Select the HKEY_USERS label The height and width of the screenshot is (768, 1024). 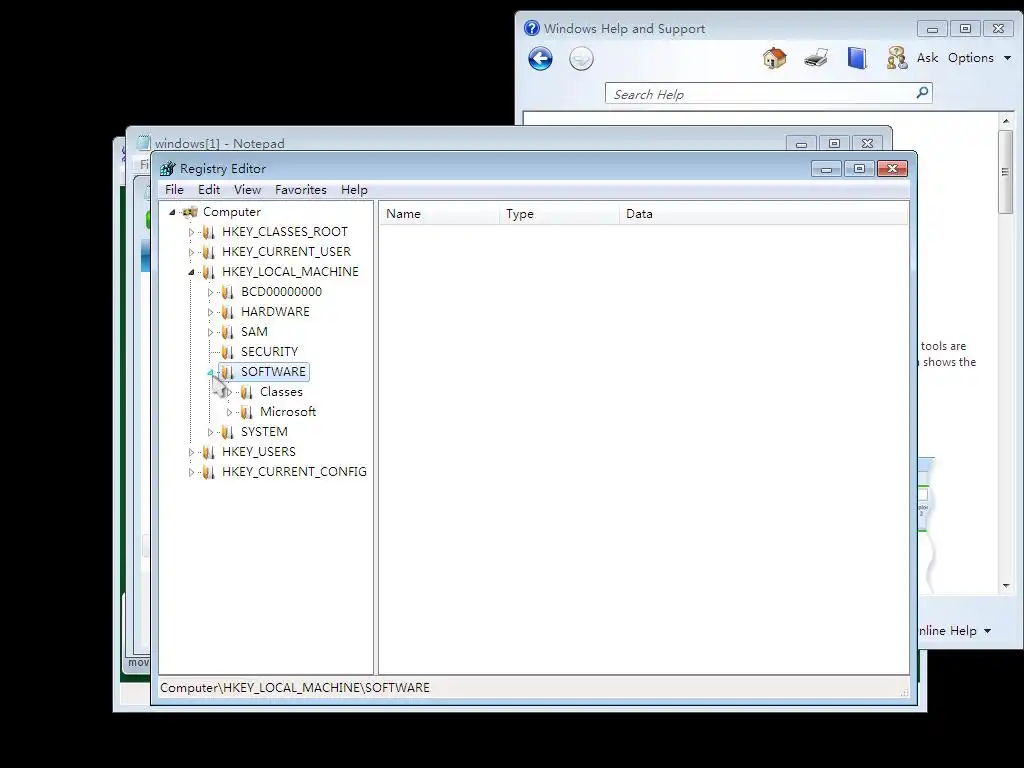click(259, 452)
